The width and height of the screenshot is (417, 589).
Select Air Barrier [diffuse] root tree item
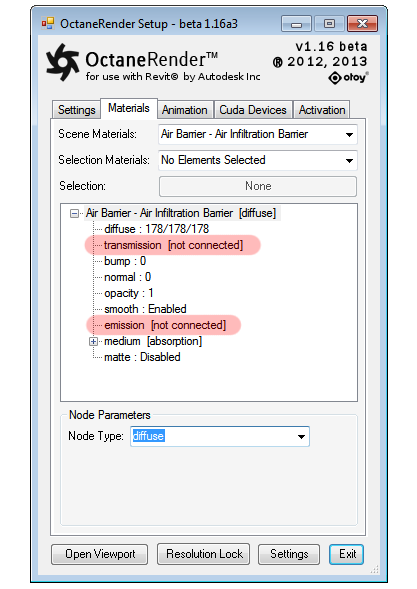coord(181,213)
